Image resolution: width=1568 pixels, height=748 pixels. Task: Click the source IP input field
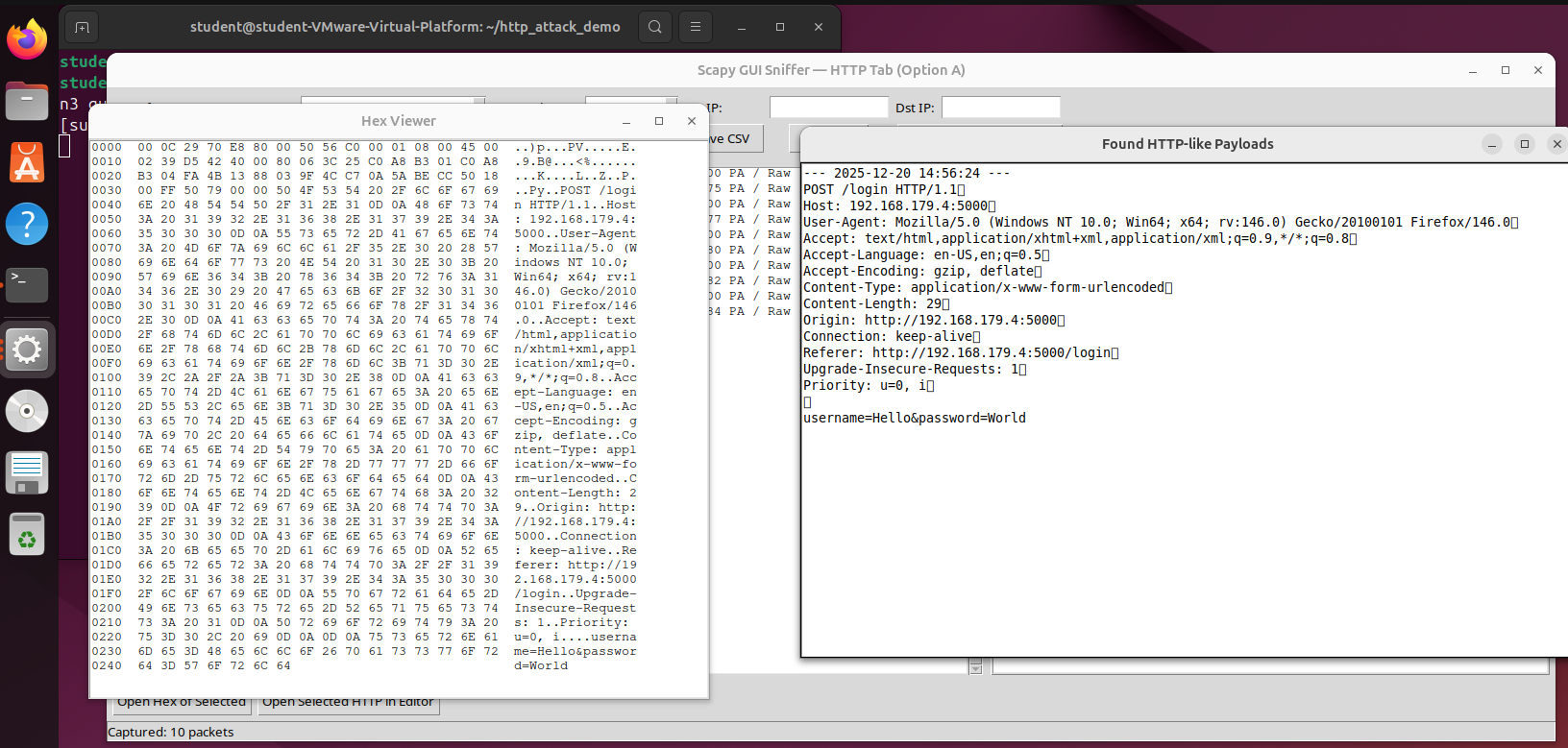coord(828,108)
